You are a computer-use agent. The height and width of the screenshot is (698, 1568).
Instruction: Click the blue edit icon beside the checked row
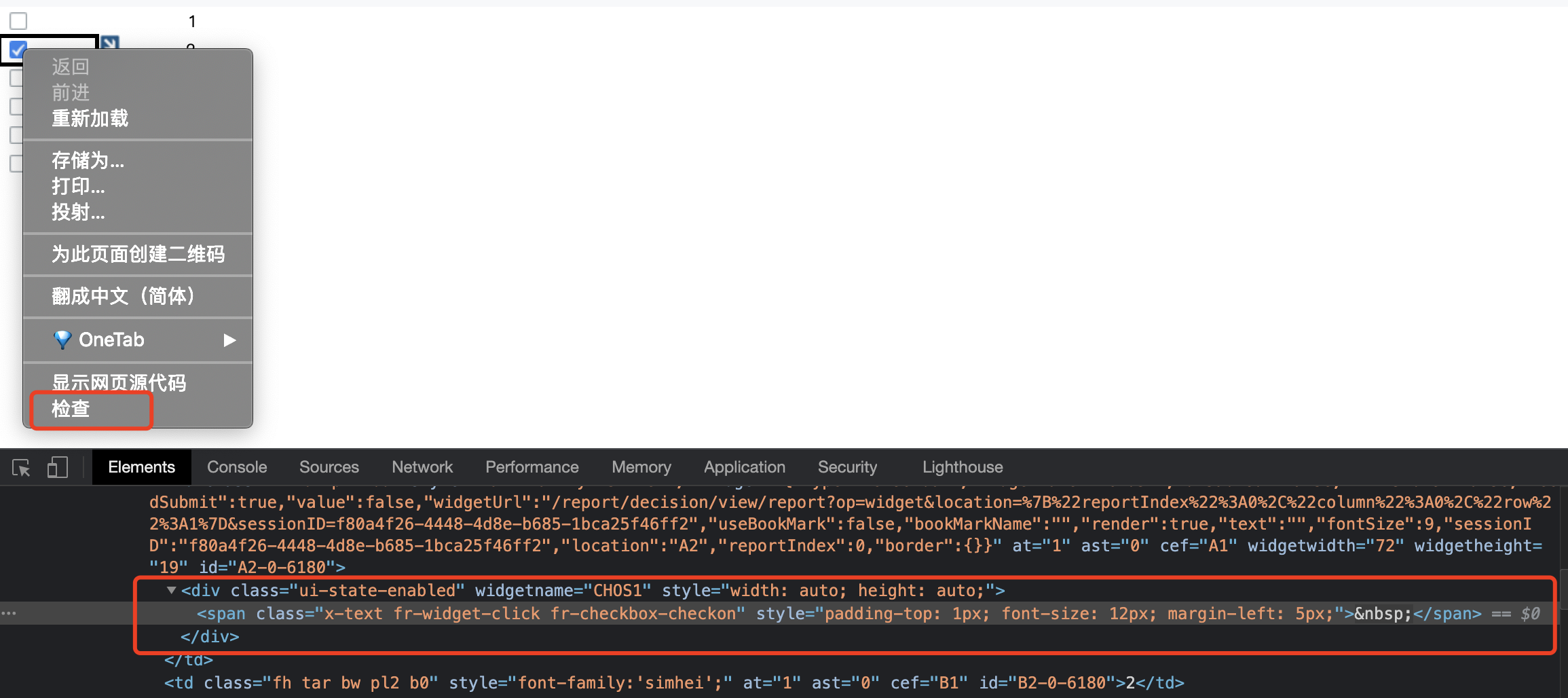pos(109,42)
